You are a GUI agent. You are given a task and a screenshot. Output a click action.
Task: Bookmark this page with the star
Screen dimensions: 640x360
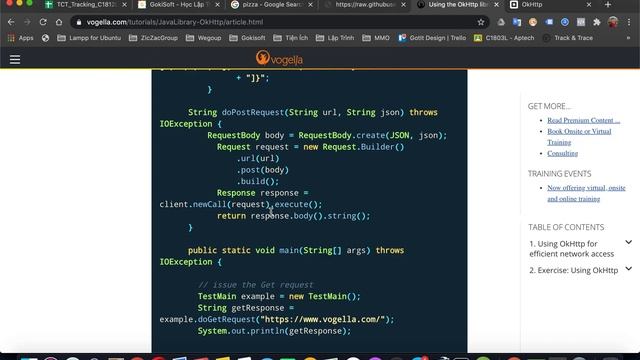click(481, 22)
